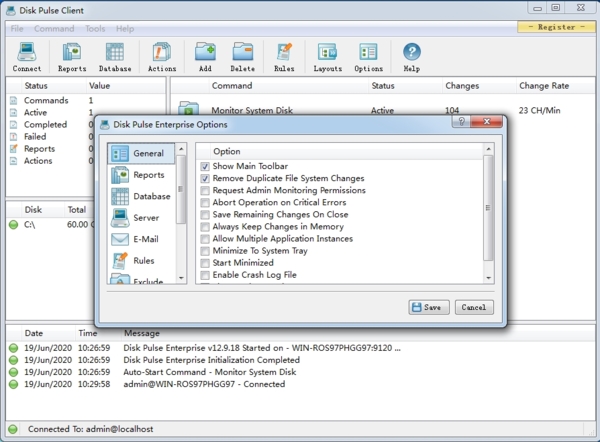Cancel the options dialog

[x=474, y=307]
